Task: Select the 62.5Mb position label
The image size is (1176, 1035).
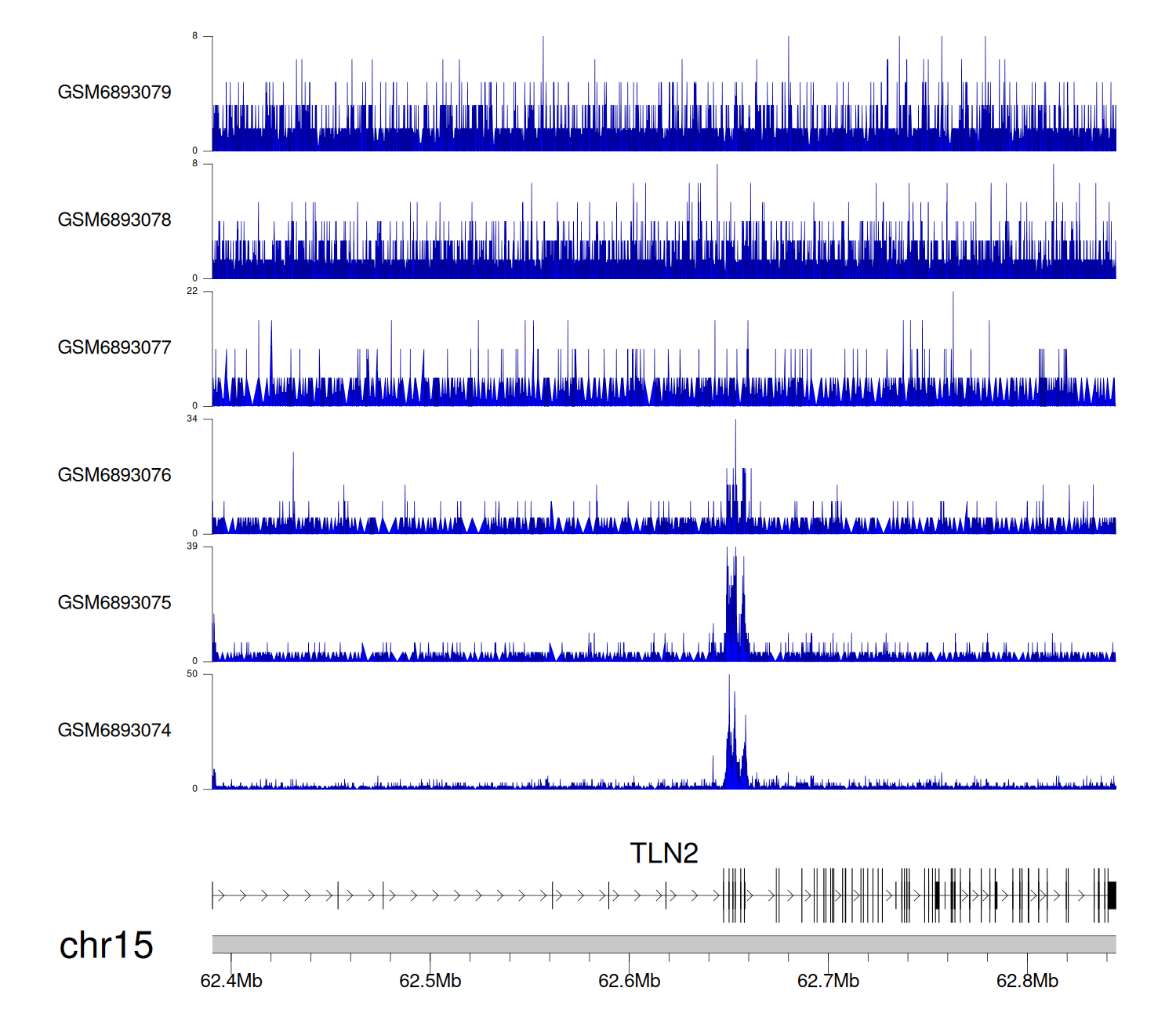Action: point(430,982)
